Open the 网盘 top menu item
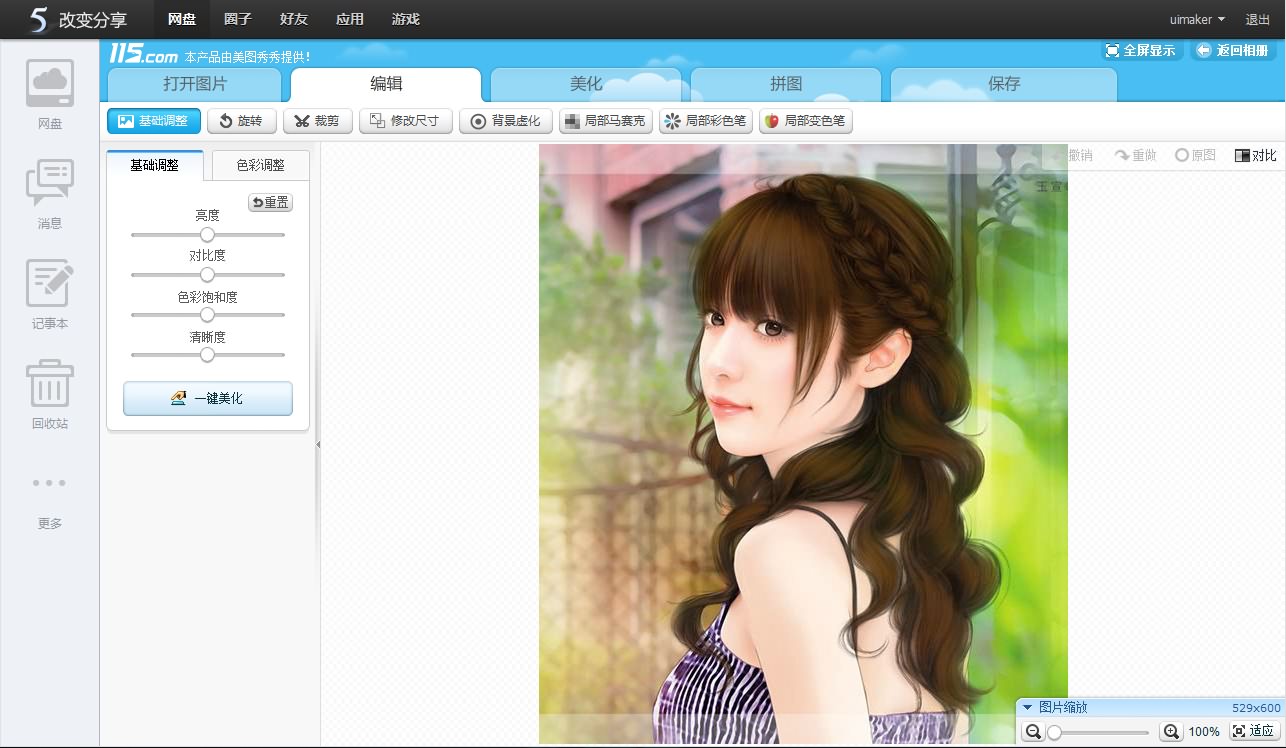Screen dimensions: 1286x748 tap(182, 19)
